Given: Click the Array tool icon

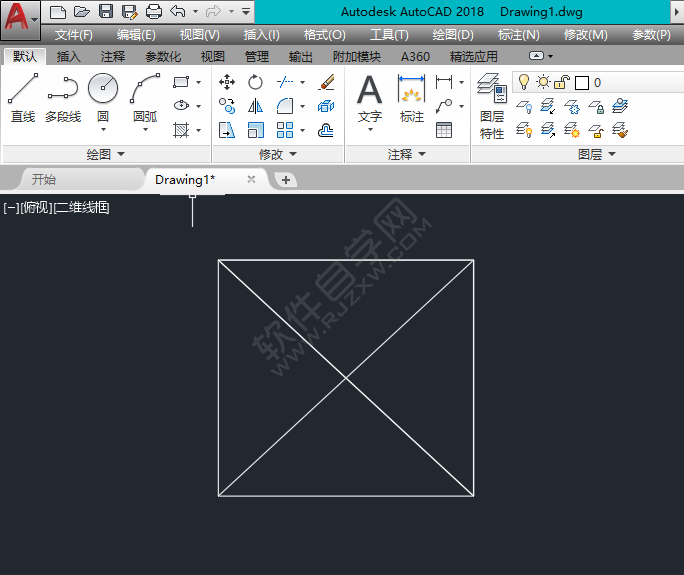Looking at the screenshot, I should [285, 130].
